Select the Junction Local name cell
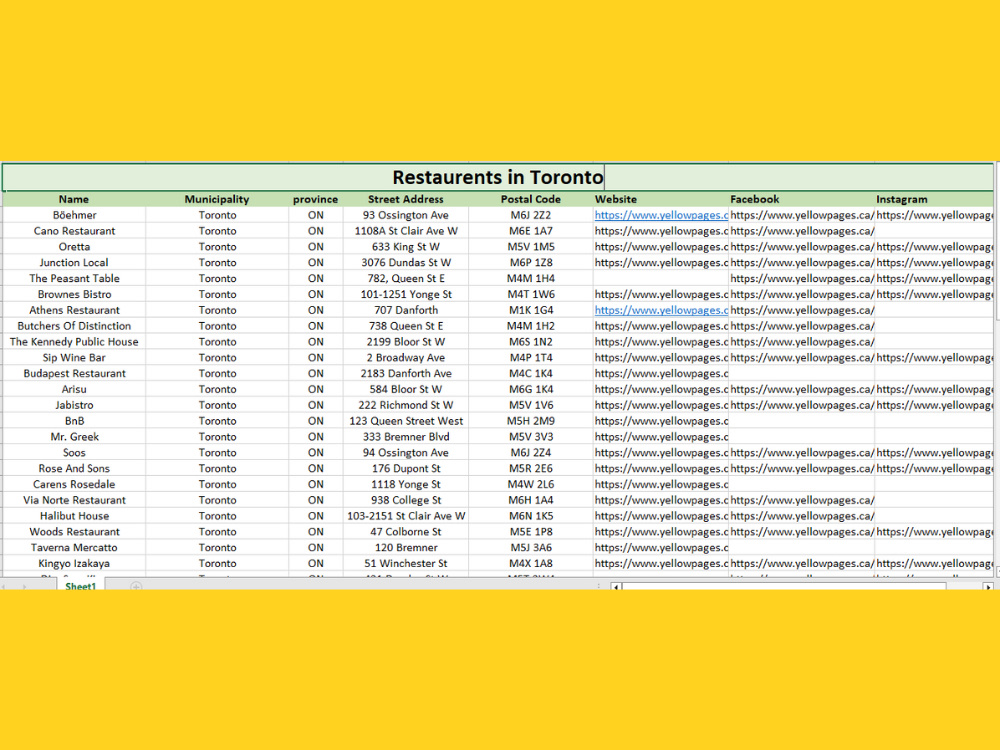1000x750 pixels. 74,263
